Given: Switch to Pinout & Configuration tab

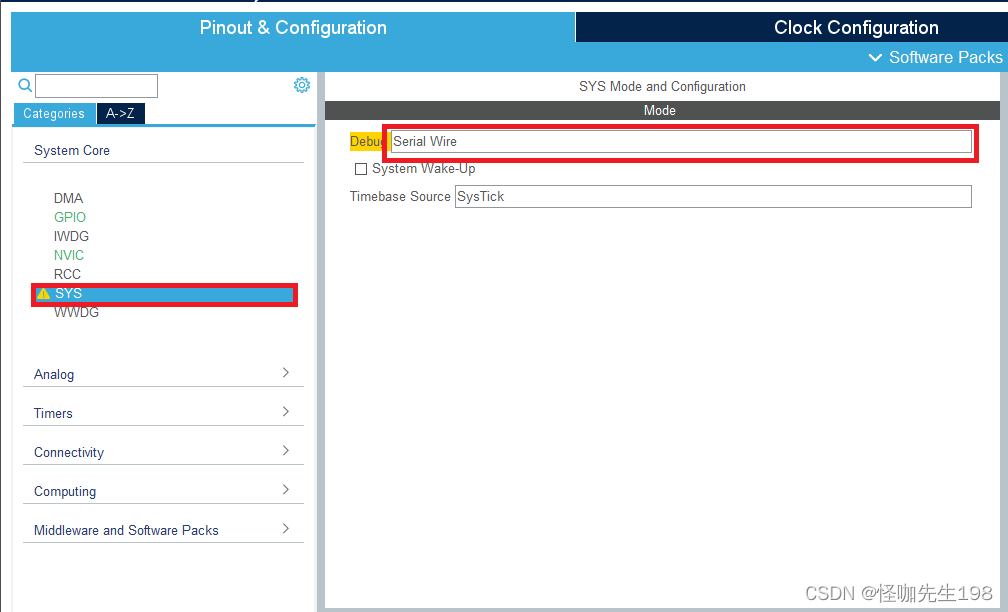Looking at the screenshot, I should pyautogui.click(x=293, y=28).
